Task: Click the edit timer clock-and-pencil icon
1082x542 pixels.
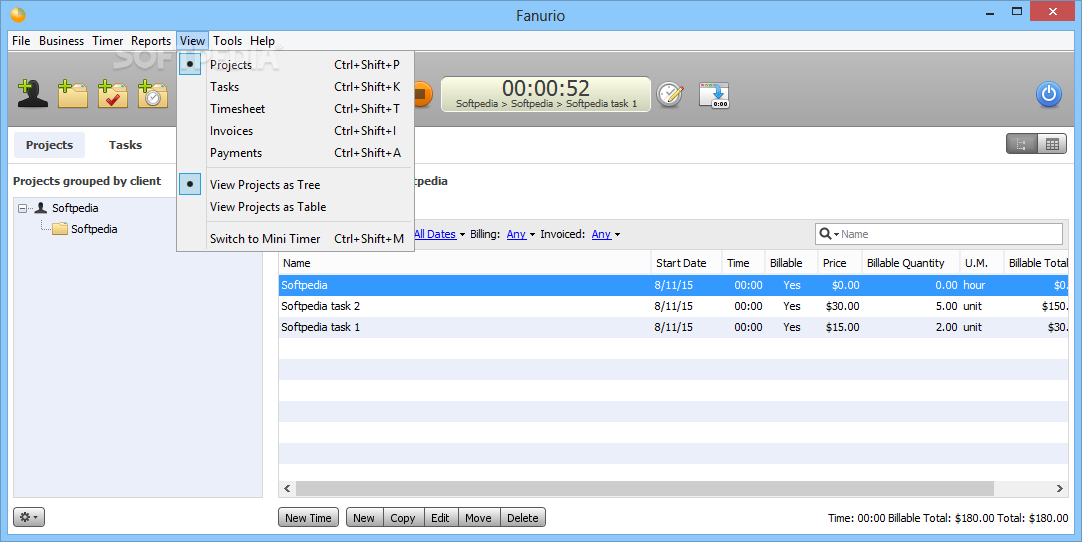Action: (x=669, y=95)
